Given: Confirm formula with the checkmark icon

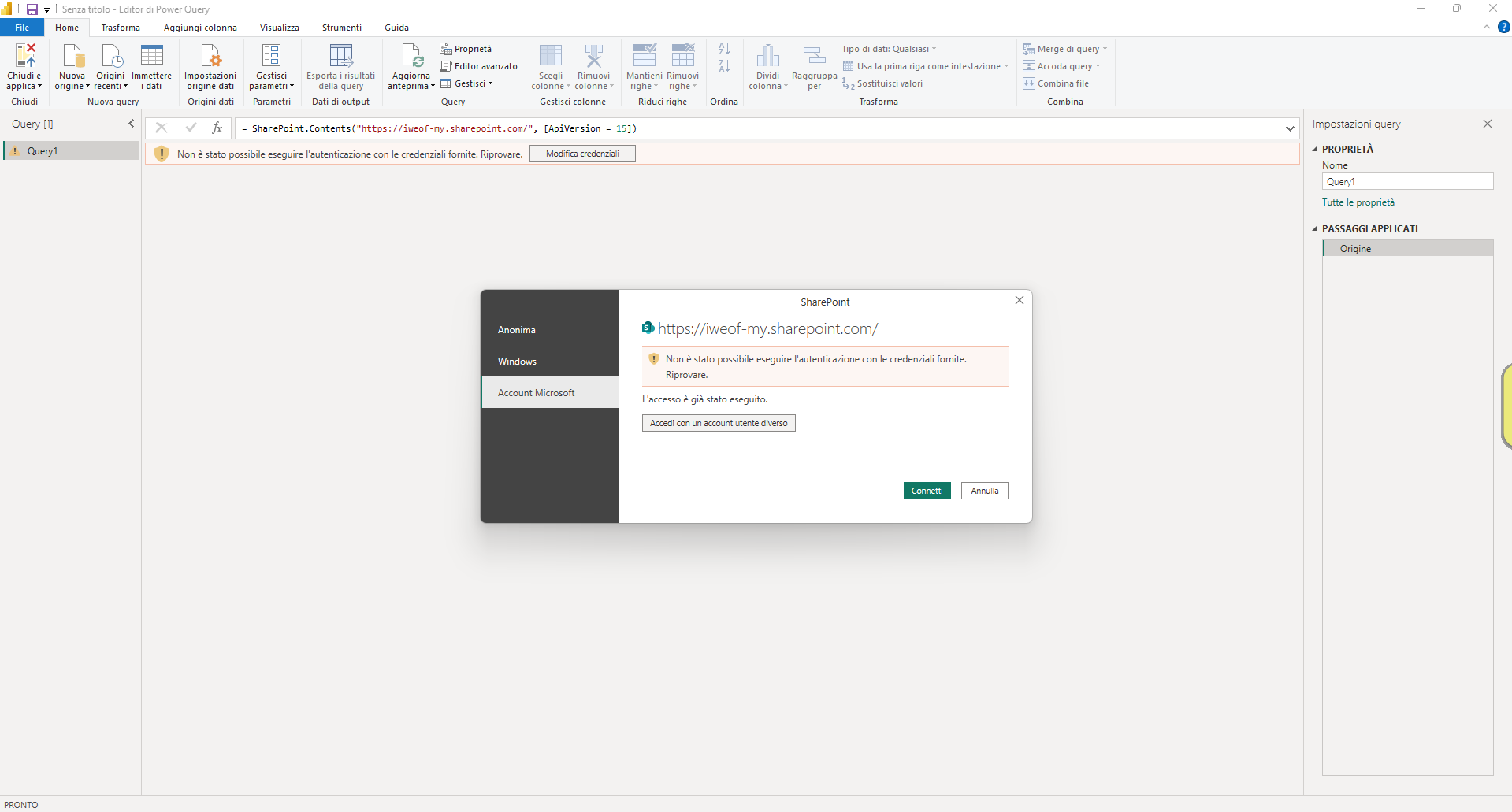Looking at the screenshot, I should click(190, 128).
